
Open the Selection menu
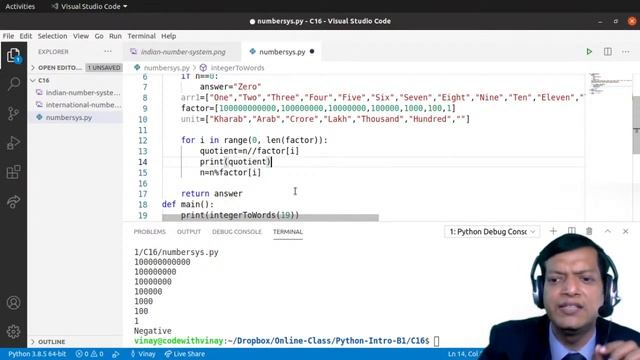pyautogui.click(x=52, y=36)
